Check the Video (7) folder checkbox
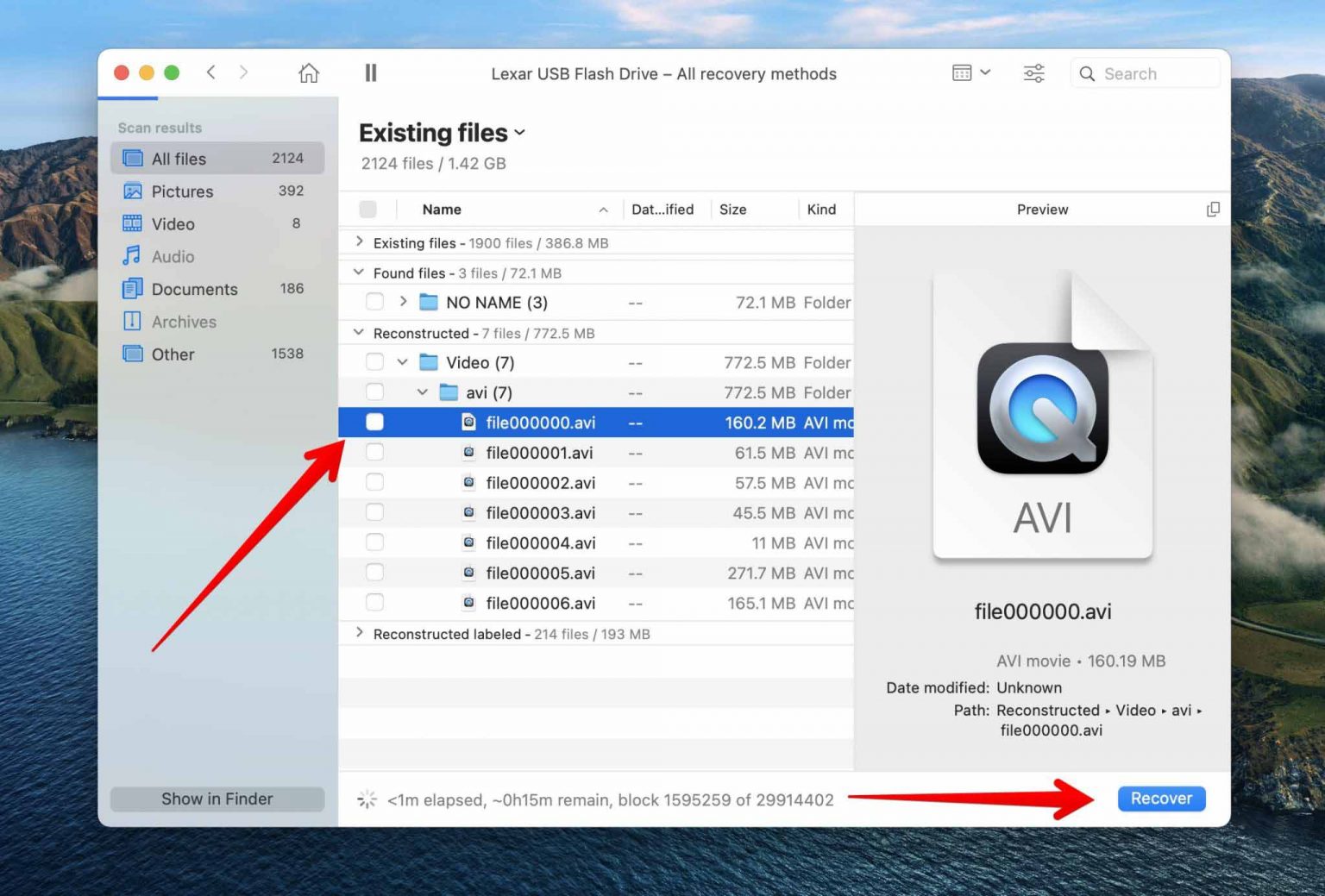 coord(374,361)
